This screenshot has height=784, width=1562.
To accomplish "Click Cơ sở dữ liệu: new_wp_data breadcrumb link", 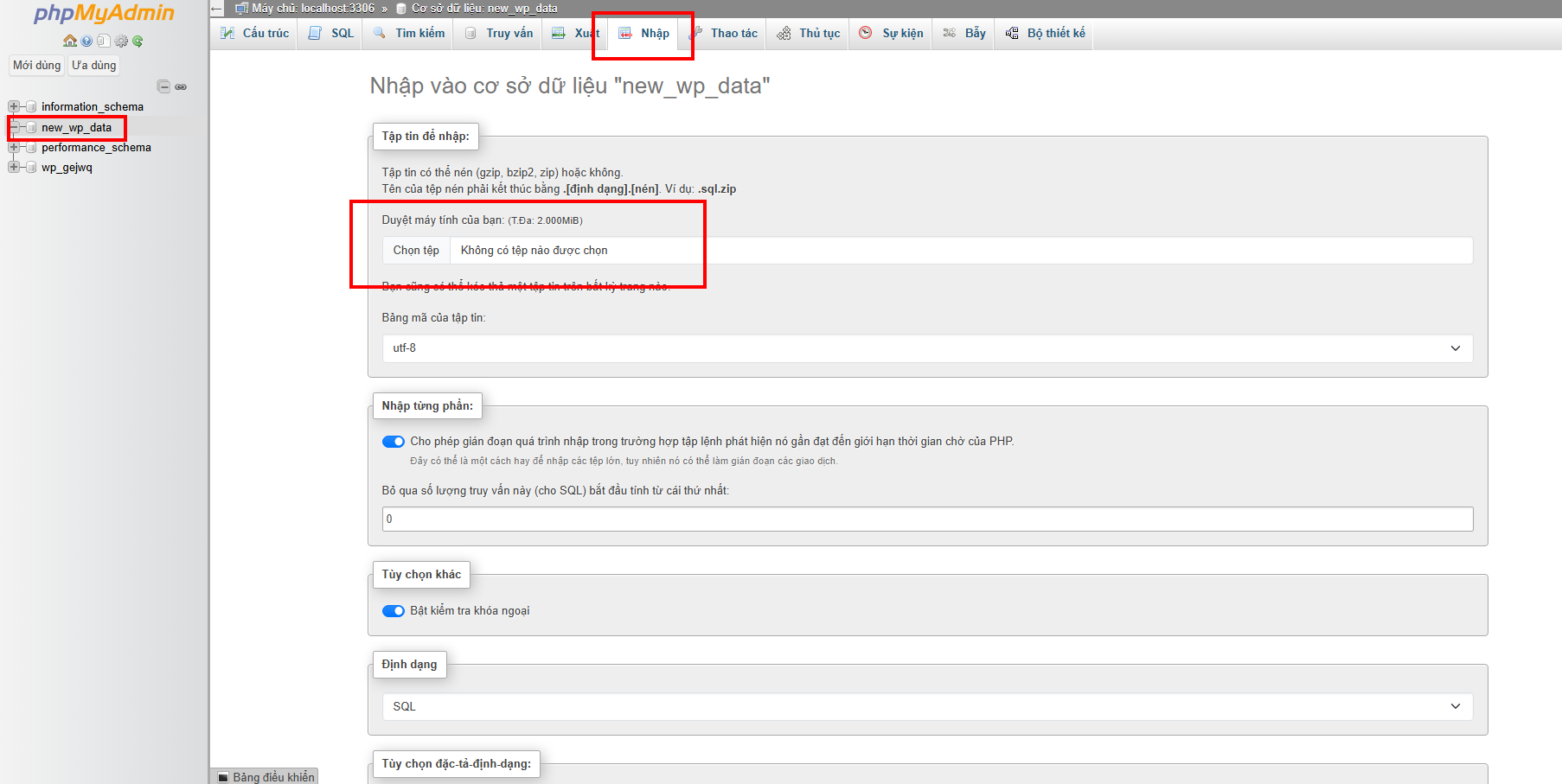I will click(484, 9).
